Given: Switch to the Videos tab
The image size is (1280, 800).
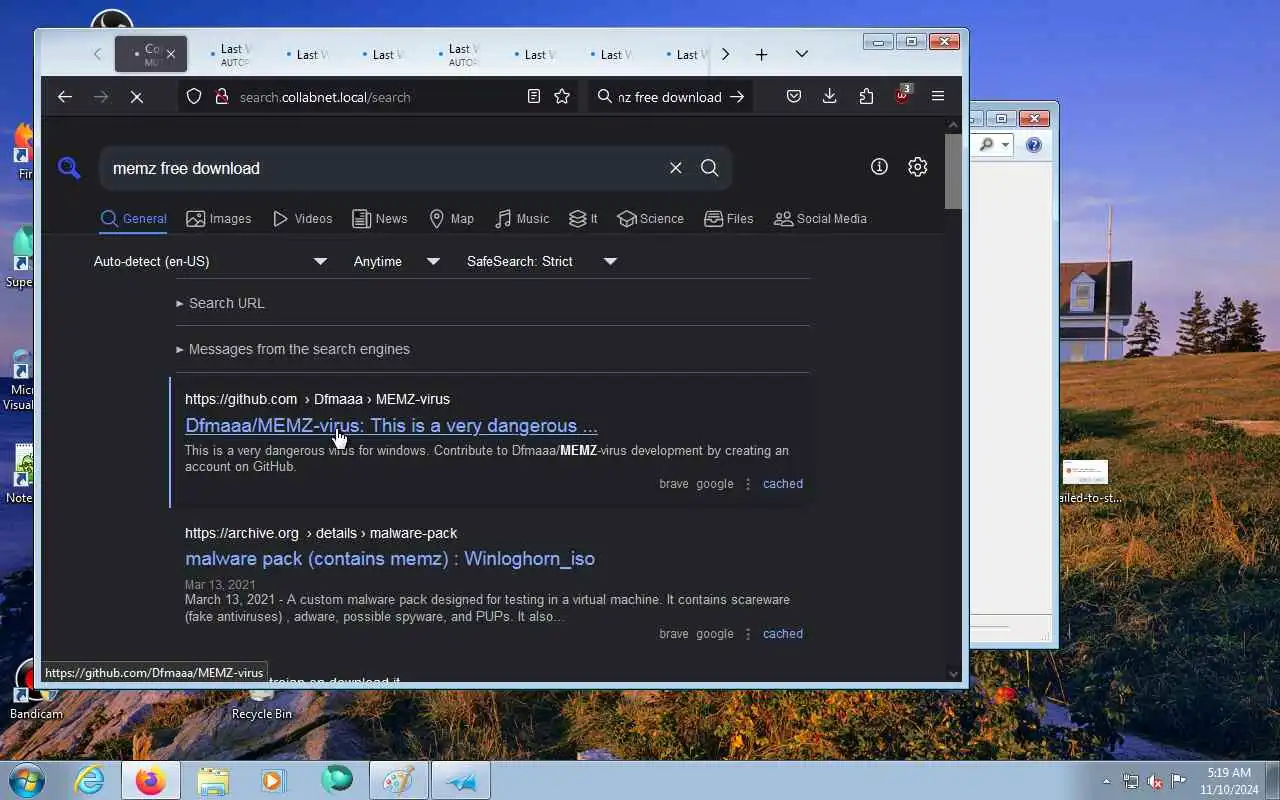Looking at the screenshot, I should tap(302, 219).
